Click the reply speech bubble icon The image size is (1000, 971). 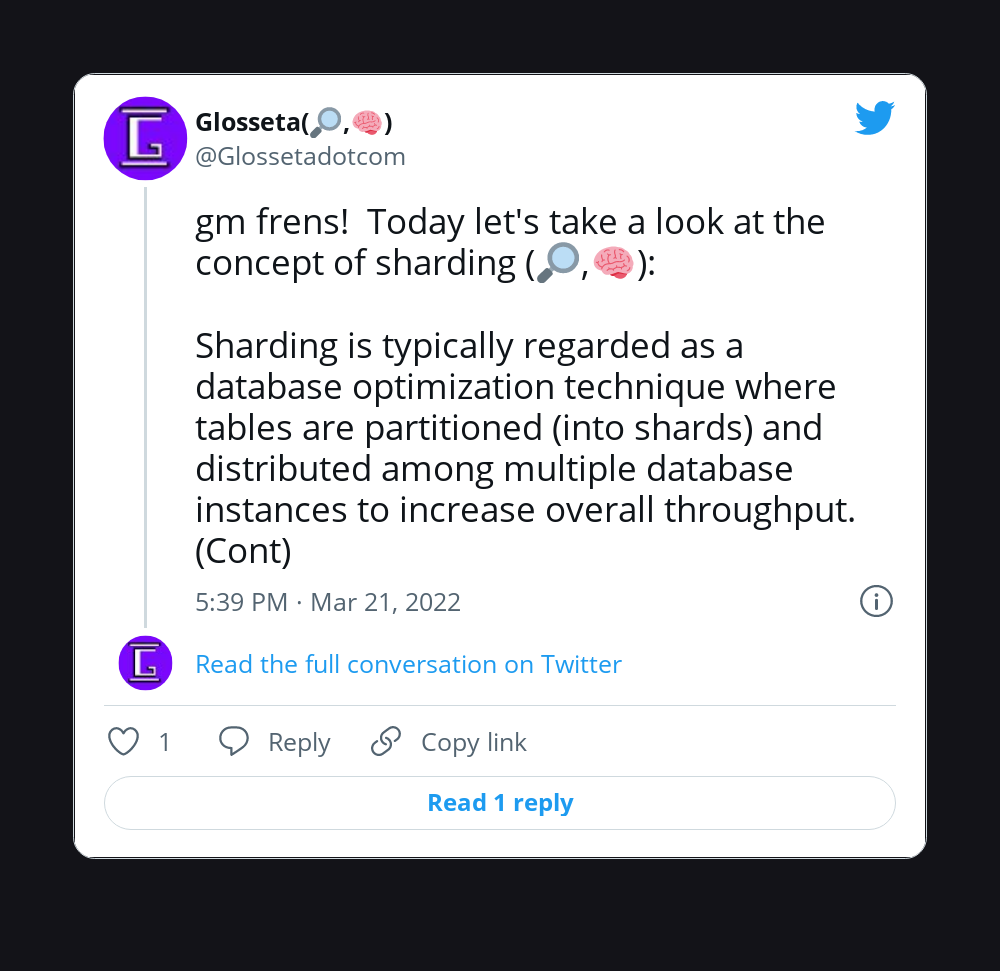(234, 742)
